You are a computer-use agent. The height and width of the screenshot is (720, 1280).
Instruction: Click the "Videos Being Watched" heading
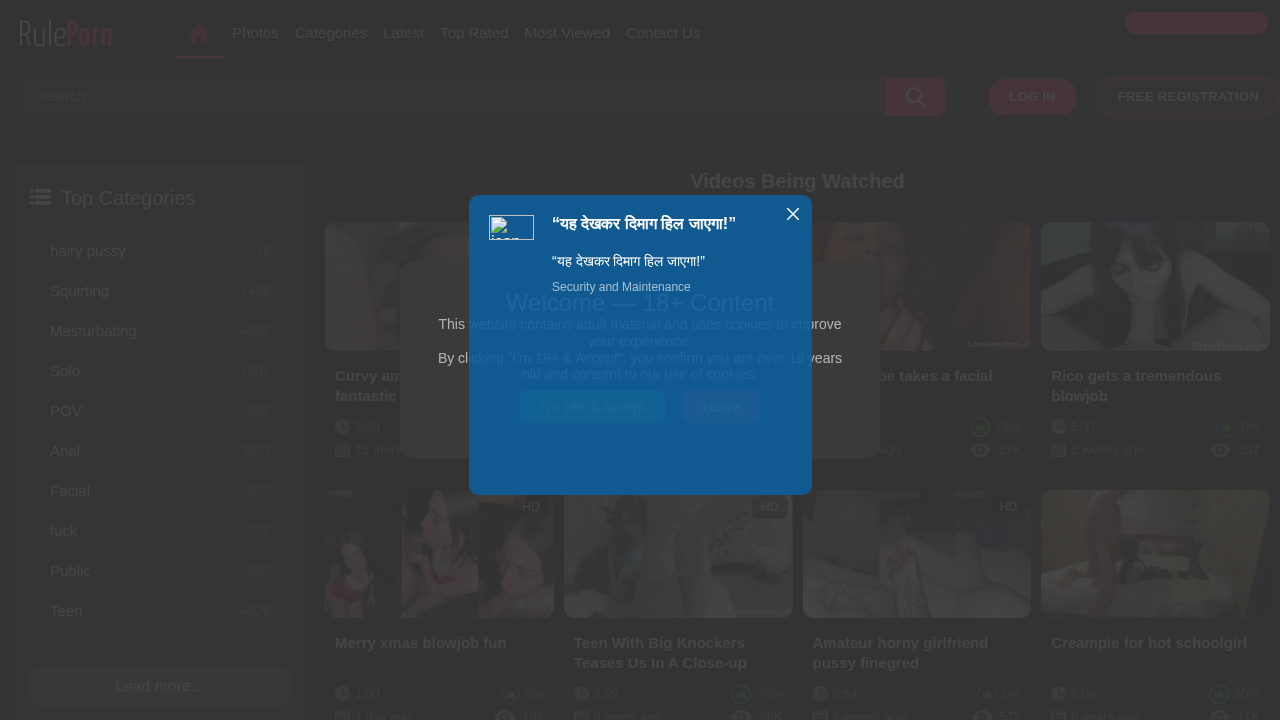tap(797, 181)
